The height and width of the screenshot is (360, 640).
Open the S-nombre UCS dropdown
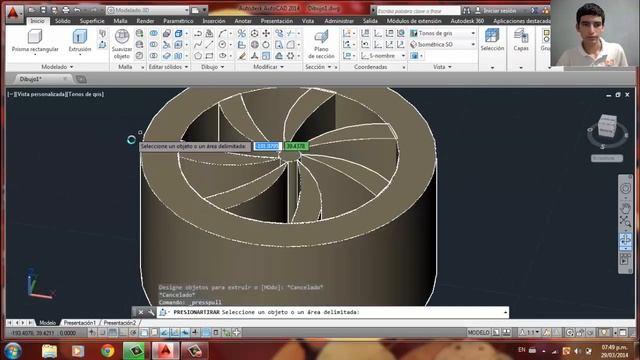383,56
